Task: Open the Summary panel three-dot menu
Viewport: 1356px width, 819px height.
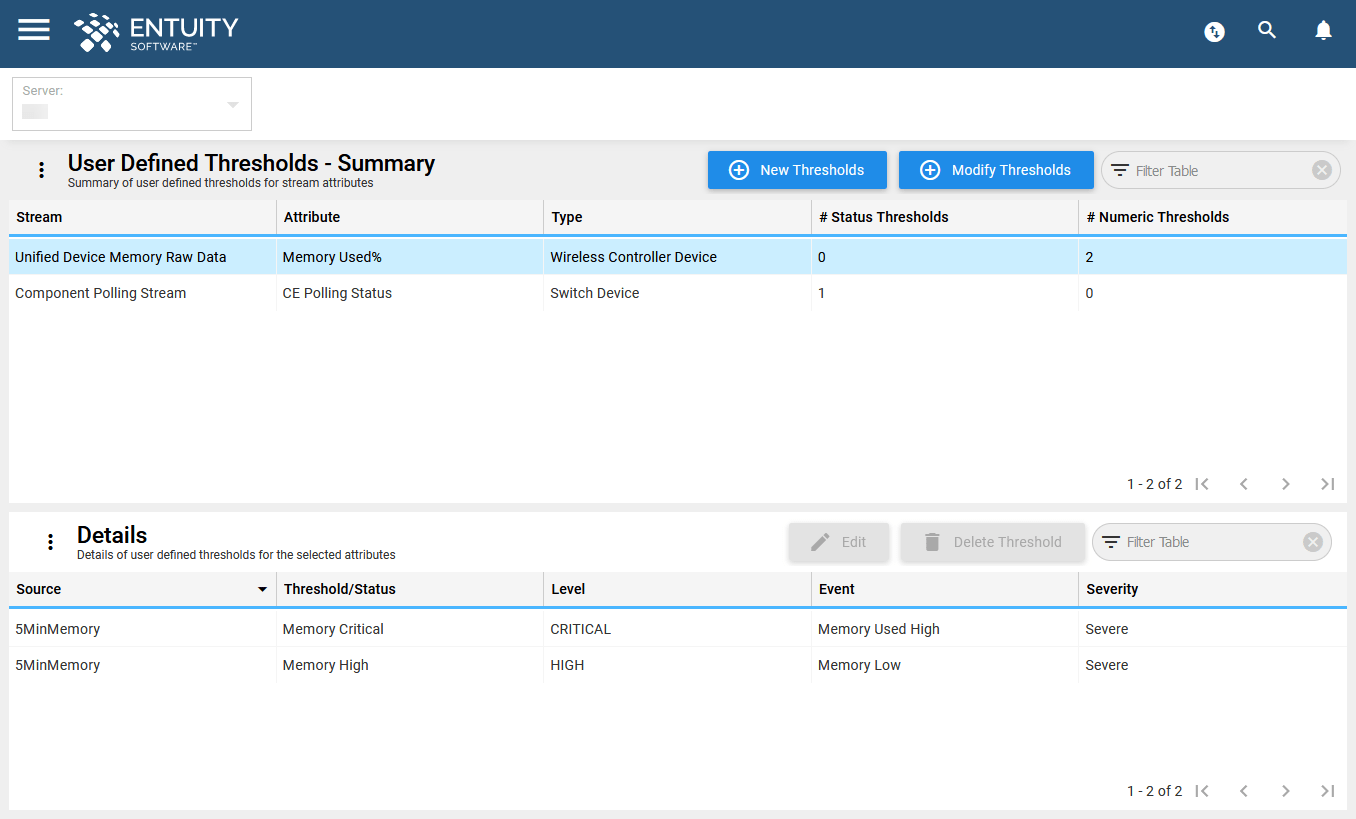Action: tap(41, 170)
